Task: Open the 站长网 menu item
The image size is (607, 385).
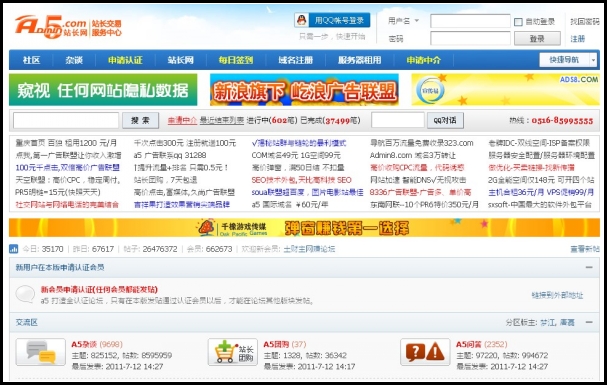Action: (x=180, y=60)
